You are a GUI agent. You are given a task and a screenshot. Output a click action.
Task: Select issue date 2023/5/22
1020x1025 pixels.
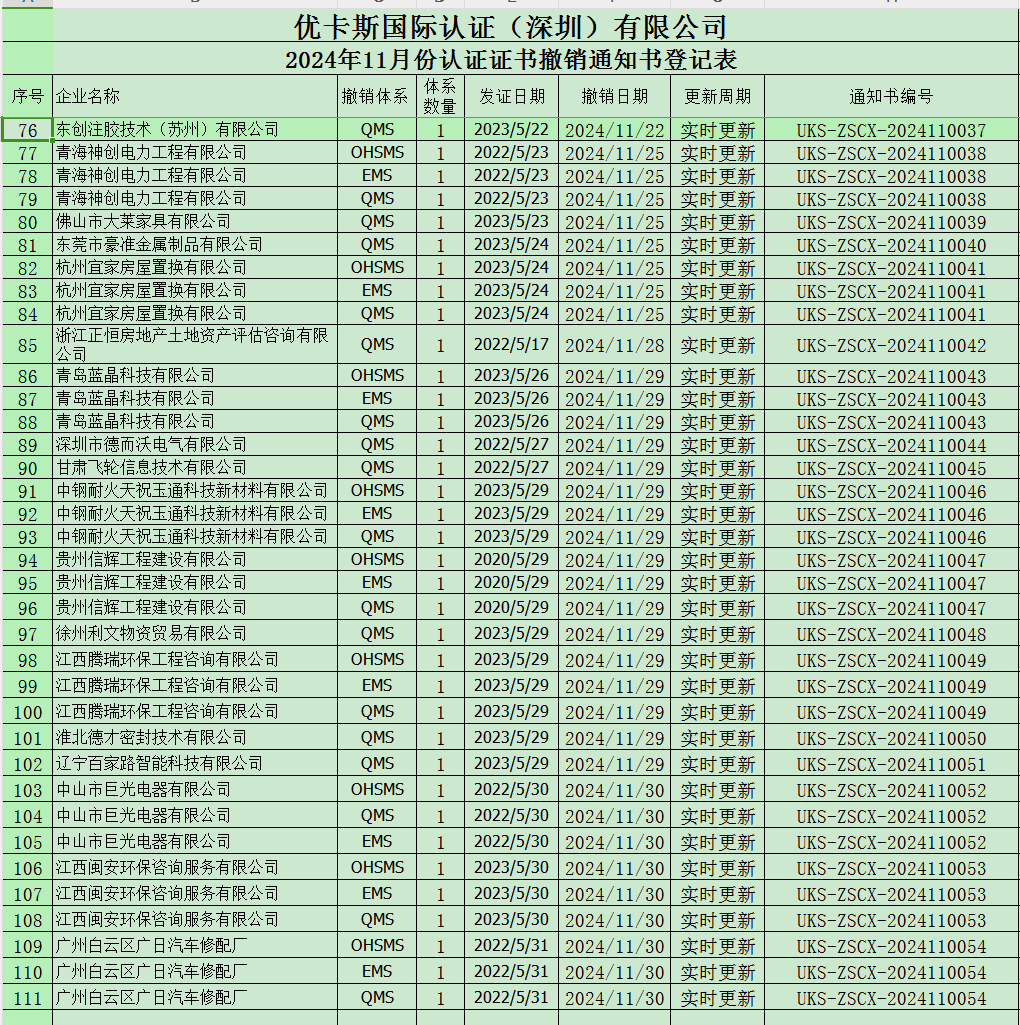(511, 129)
